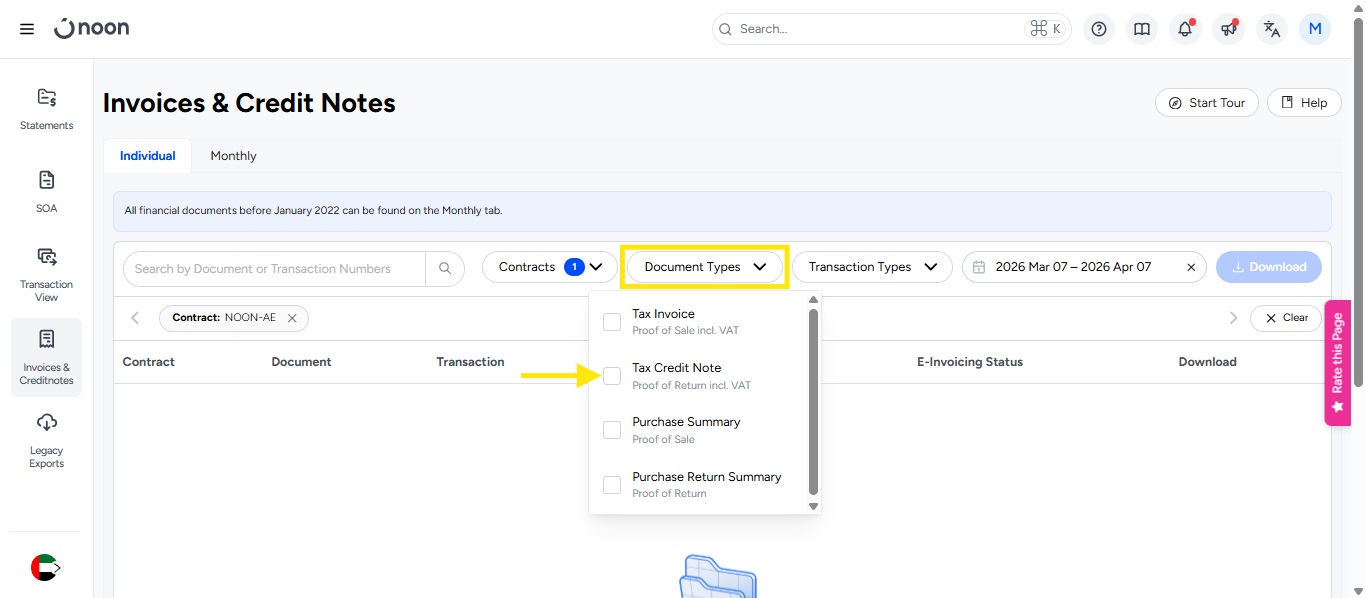Select the Individual tab

click(147, 156)
